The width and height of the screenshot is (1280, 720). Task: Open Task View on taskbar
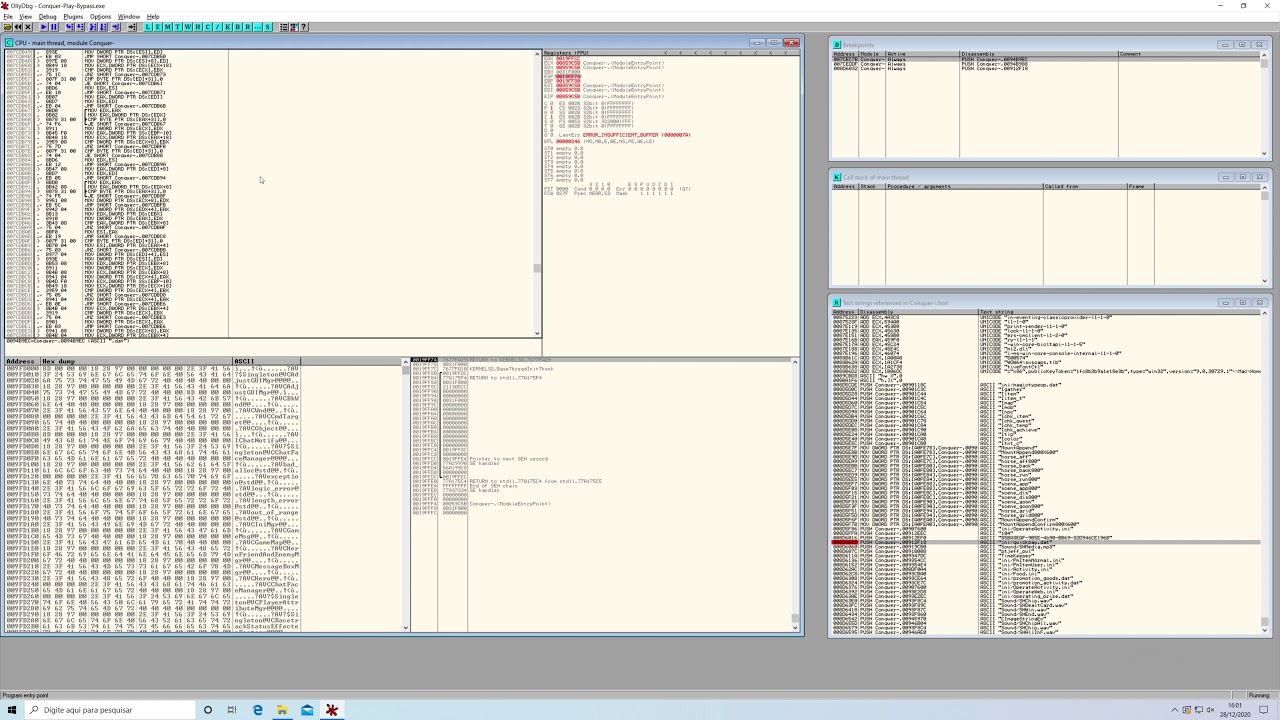(232, 710)
